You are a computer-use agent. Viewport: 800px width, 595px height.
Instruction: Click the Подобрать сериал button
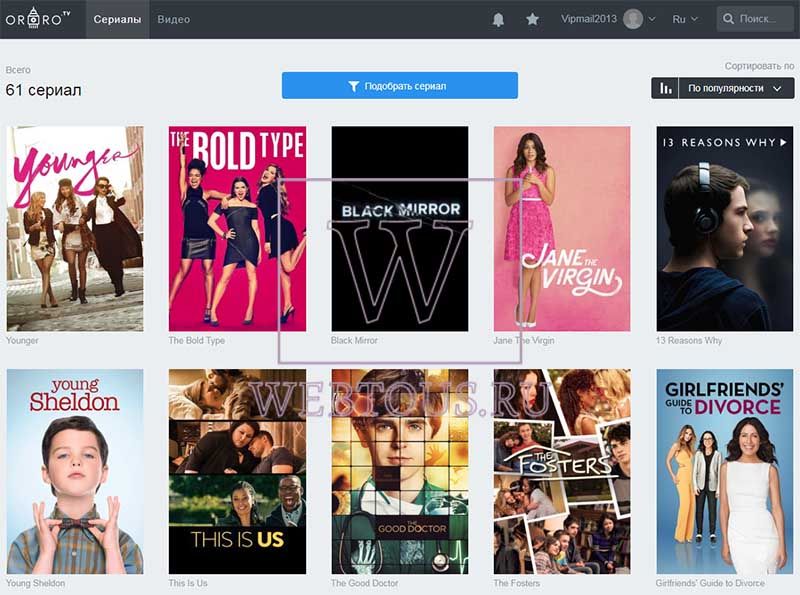(399, 86)
